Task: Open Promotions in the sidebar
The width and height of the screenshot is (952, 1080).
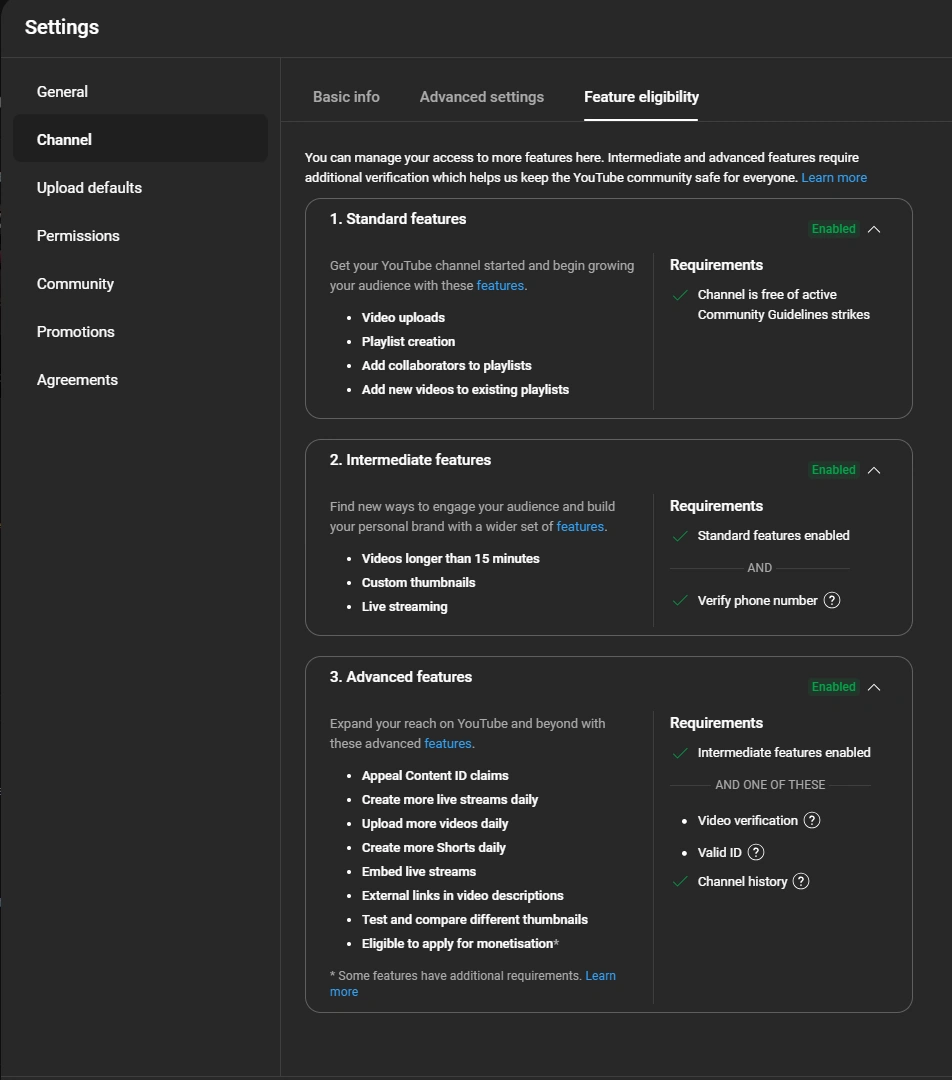Action: [x=76, y=332]
